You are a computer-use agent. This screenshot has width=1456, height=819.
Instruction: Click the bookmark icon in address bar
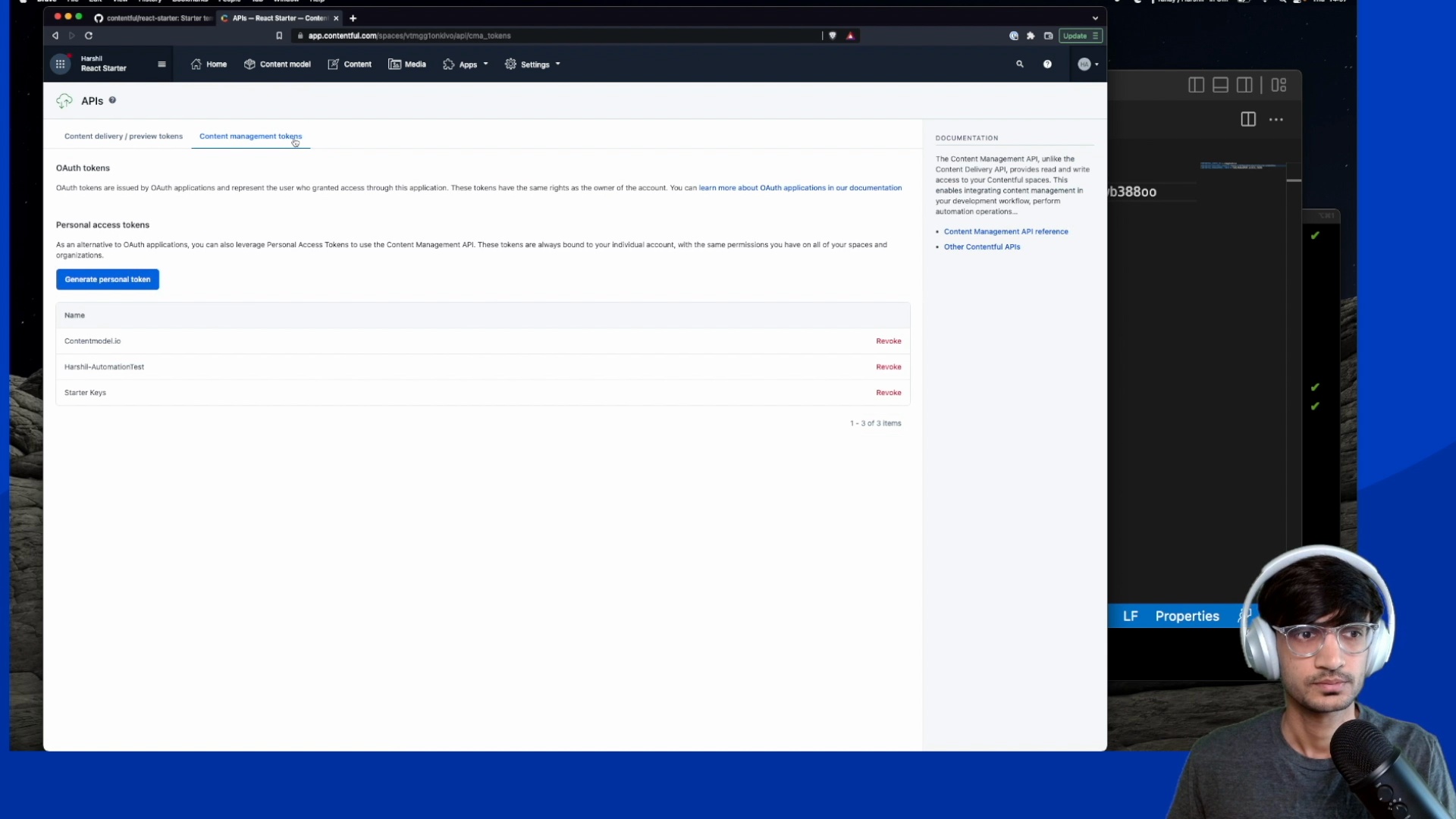pyautogui.click(x=279, y=36)
